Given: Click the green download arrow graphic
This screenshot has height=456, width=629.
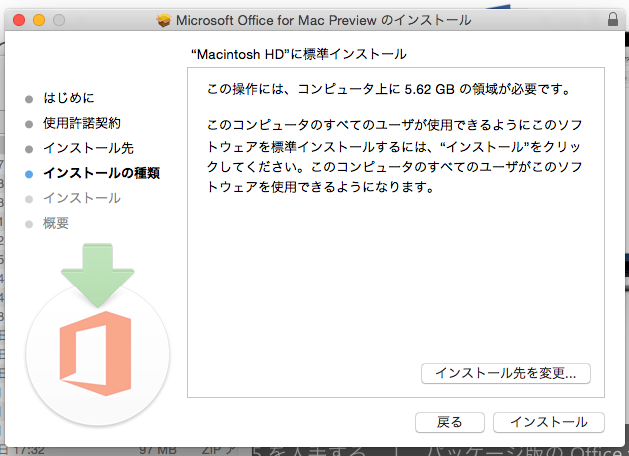Looking at the screenshot, I should 97,275.
